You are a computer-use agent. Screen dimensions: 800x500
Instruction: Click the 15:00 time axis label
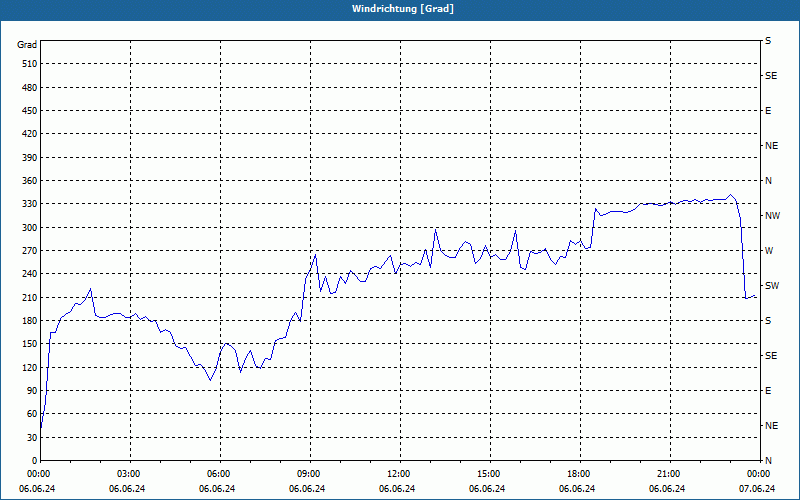tap(490, 473)
